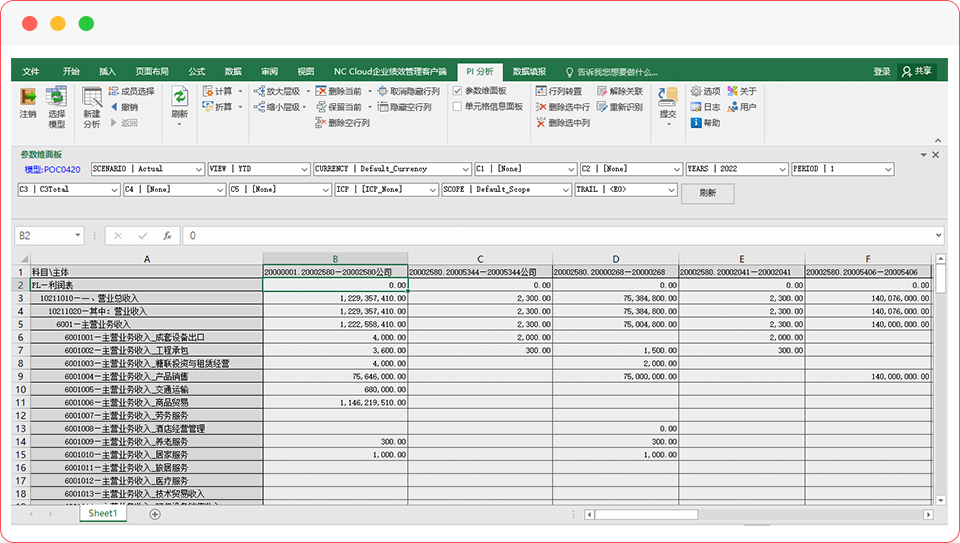The image size is (960, 543).
Task: Click 删除当前 delete current
Action: point(339,91)
